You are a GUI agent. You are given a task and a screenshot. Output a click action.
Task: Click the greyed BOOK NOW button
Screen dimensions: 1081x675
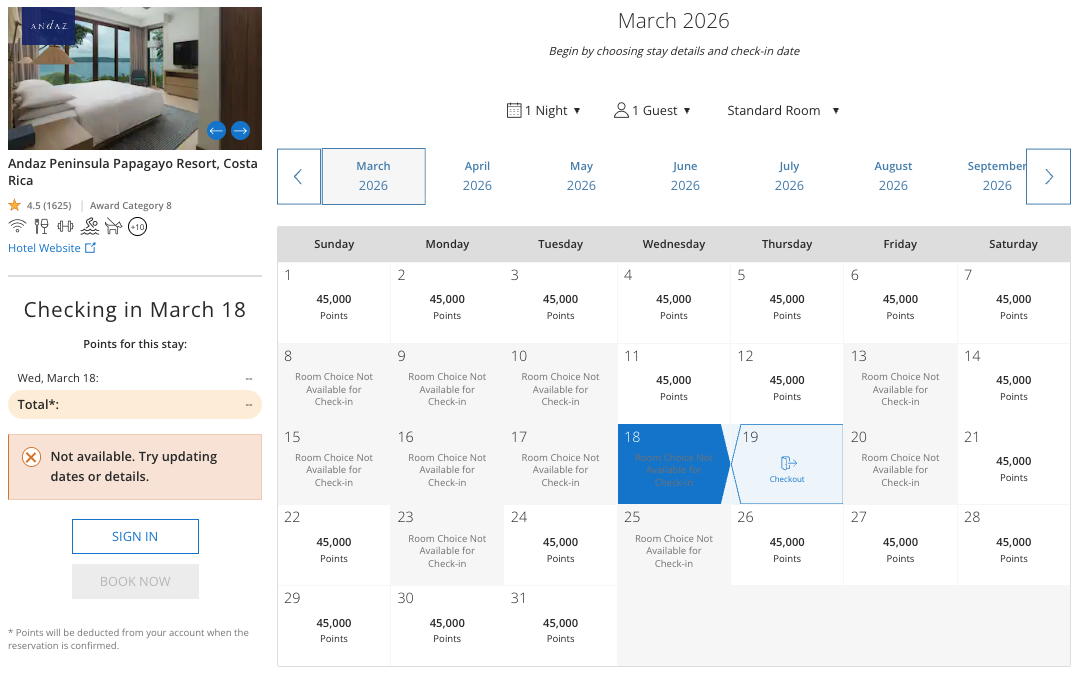click(x=135, y=581)
